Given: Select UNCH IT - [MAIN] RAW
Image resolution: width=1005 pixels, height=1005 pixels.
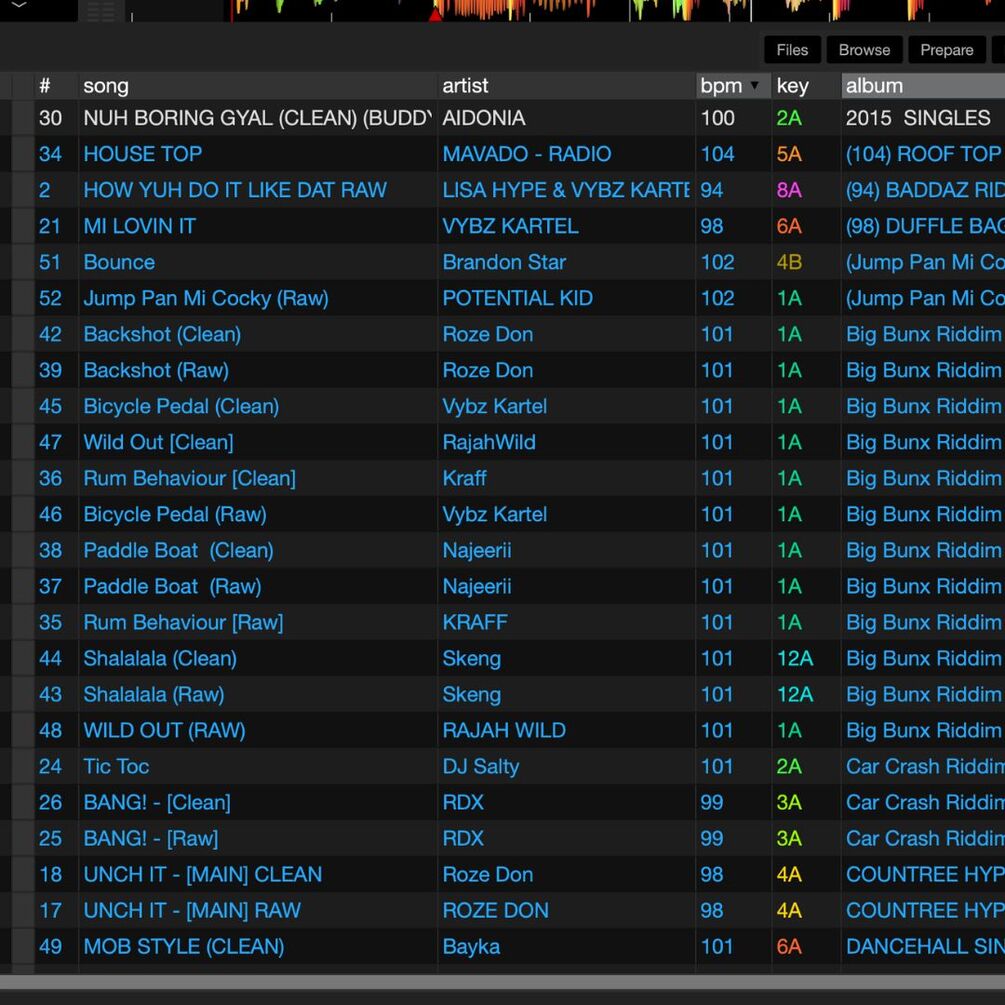Looking at the screenshot, I should pos(192,910).
